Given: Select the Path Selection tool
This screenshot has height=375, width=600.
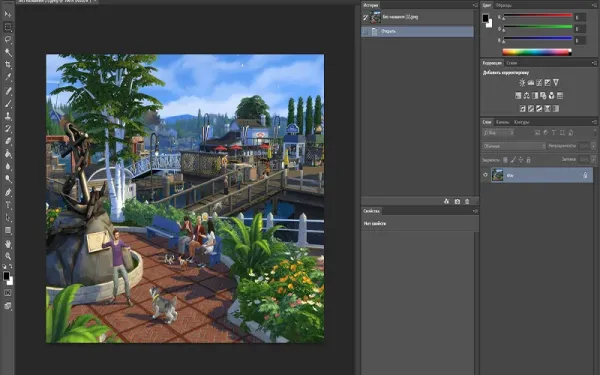Looking at the screenshot, I should pyautogui.click(x=8, y=218).
